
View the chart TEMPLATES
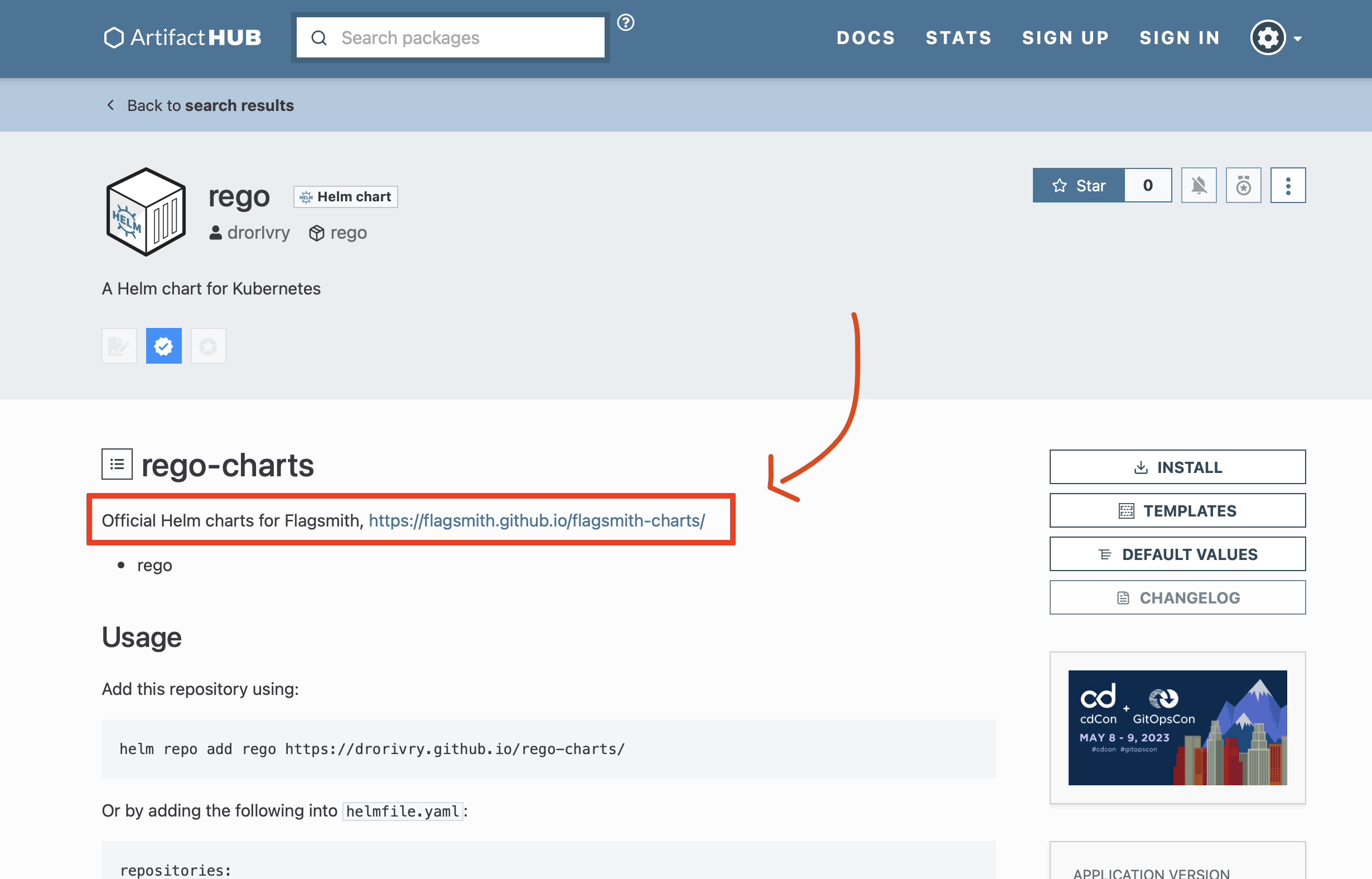[1177, 511]
